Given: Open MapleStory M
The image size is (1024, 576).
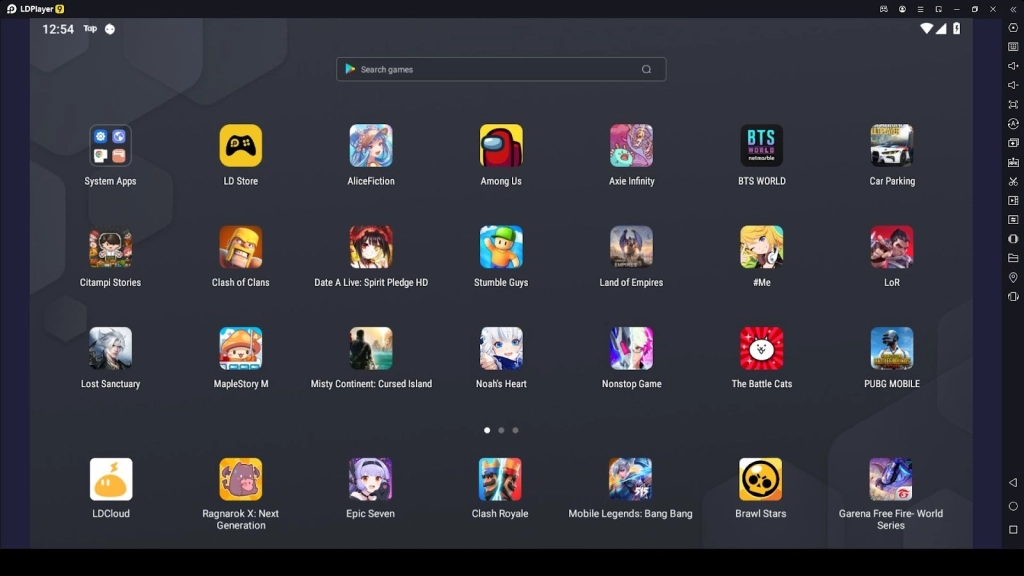Looking at the screenshot, I should coord(240,348).
